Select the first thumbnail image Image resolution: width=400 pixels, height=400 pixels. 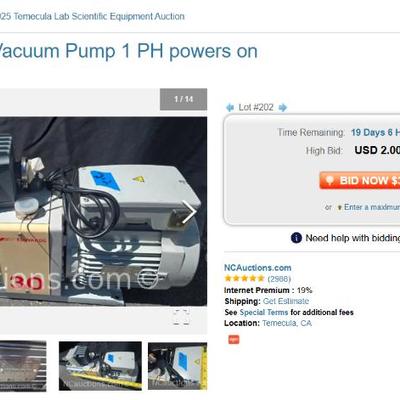(23, 366)
